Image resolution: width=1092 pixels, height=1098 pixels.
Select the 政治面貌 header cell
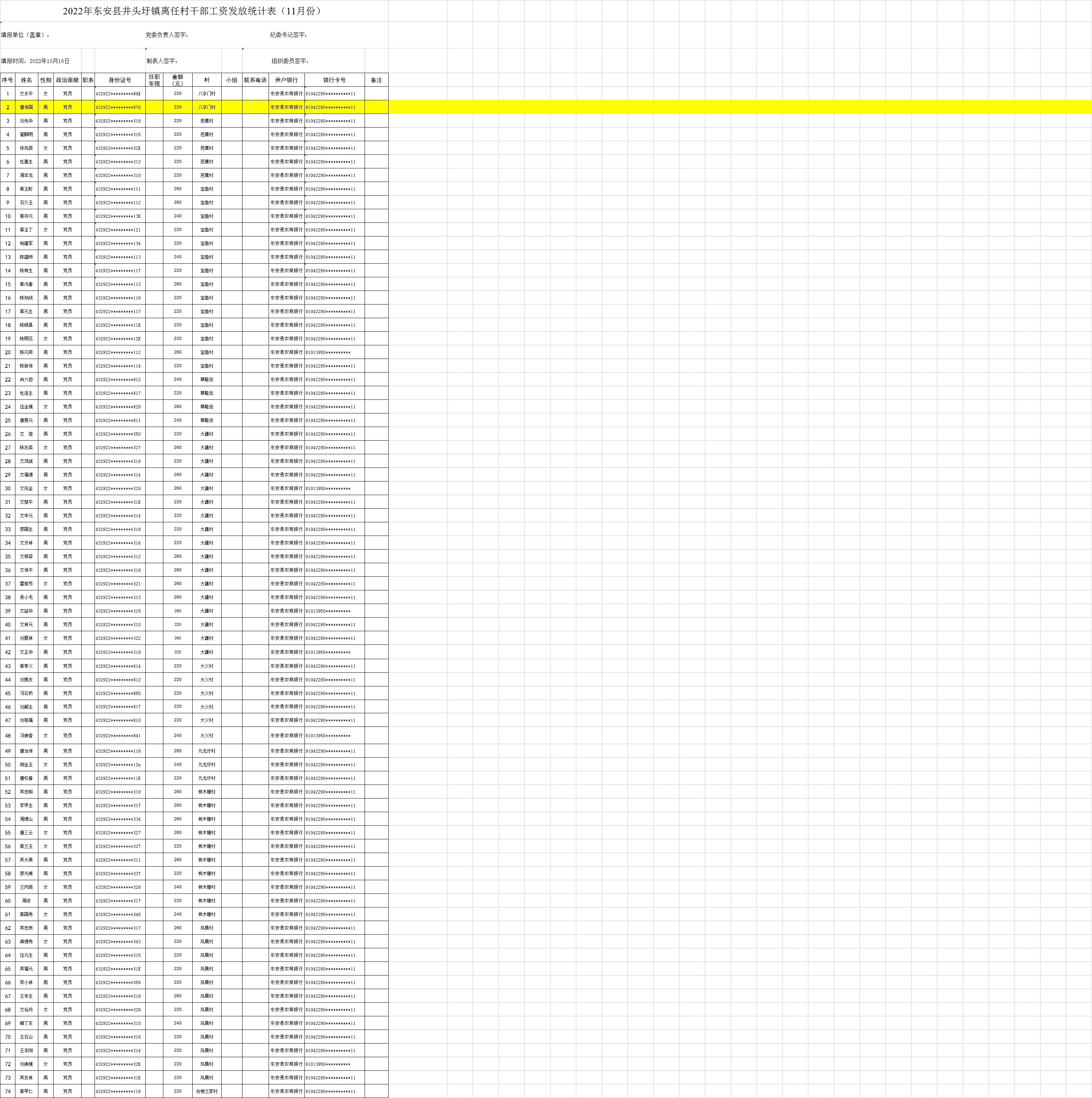(x=67, y=80)
